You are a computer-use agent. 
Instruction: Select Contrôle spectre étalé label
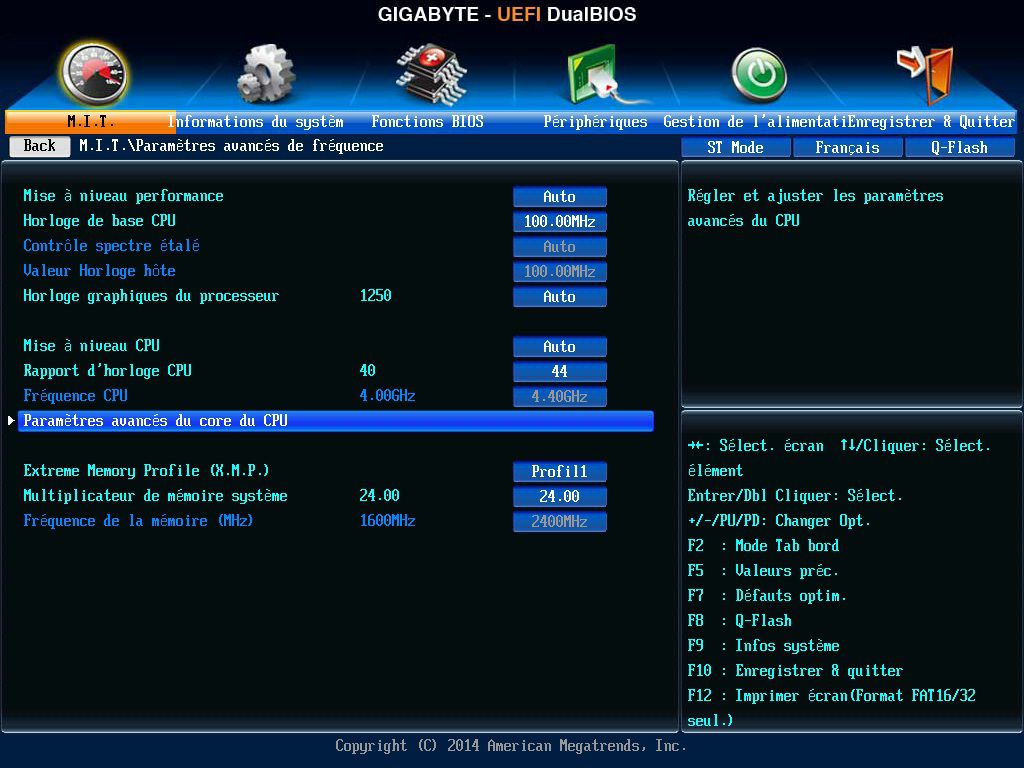click(112, 246)
